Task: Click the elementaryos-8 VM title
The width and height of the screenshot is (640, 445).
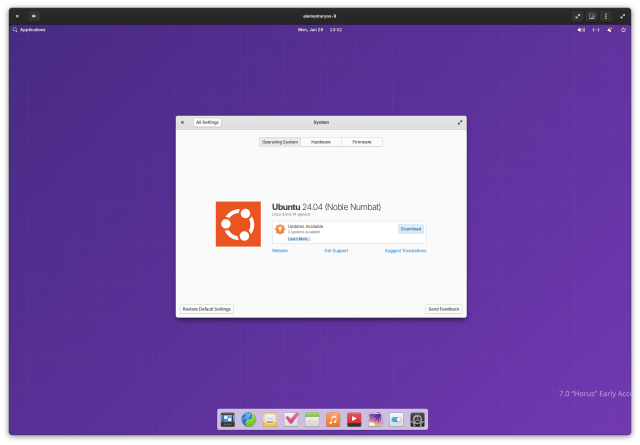Action: [x=320, y=16]
